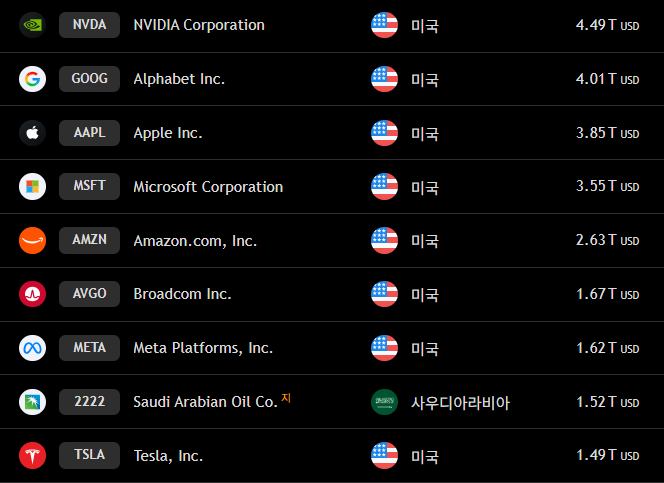Click the Meta Platforms logo icon
Screen dimensions: 664x483
[x=33, y=348]
